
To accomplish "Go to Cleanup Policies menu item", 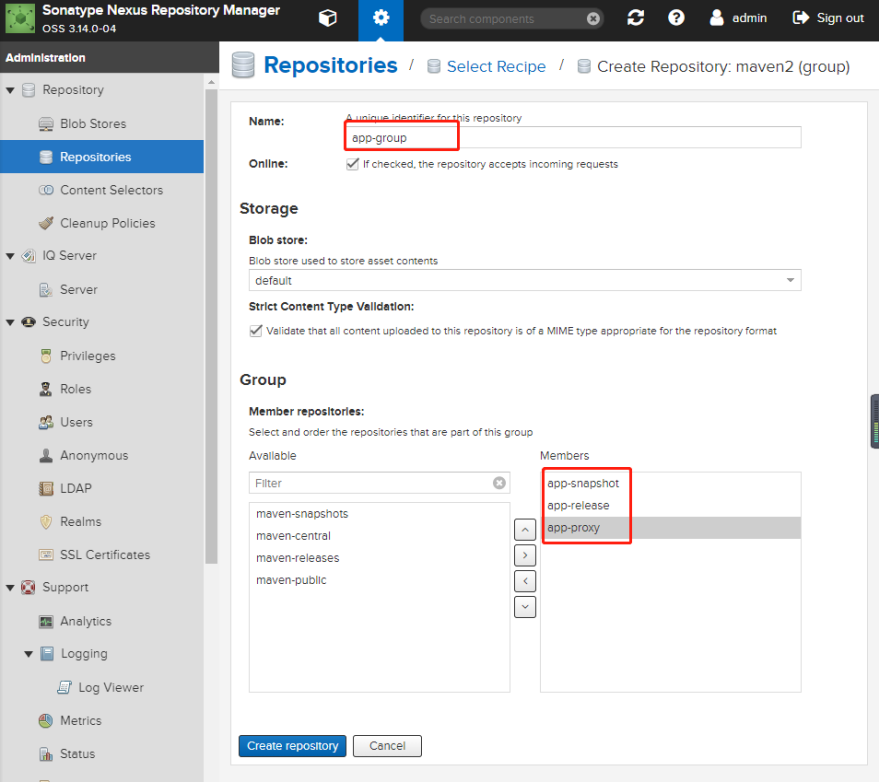I will coord(107,223).
